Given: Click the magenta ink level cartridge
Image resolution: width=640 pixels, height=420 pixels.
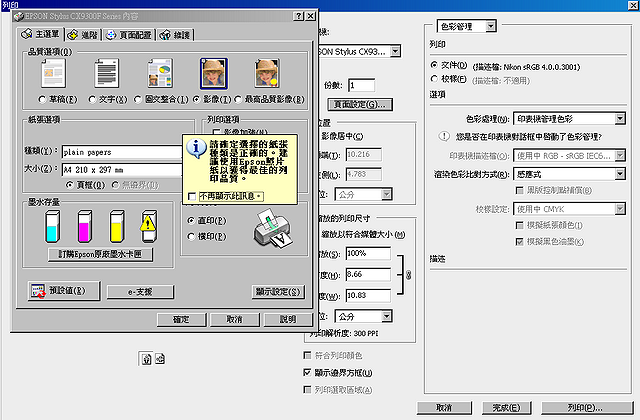Looking at the screenshot, I should coord(84,227).
